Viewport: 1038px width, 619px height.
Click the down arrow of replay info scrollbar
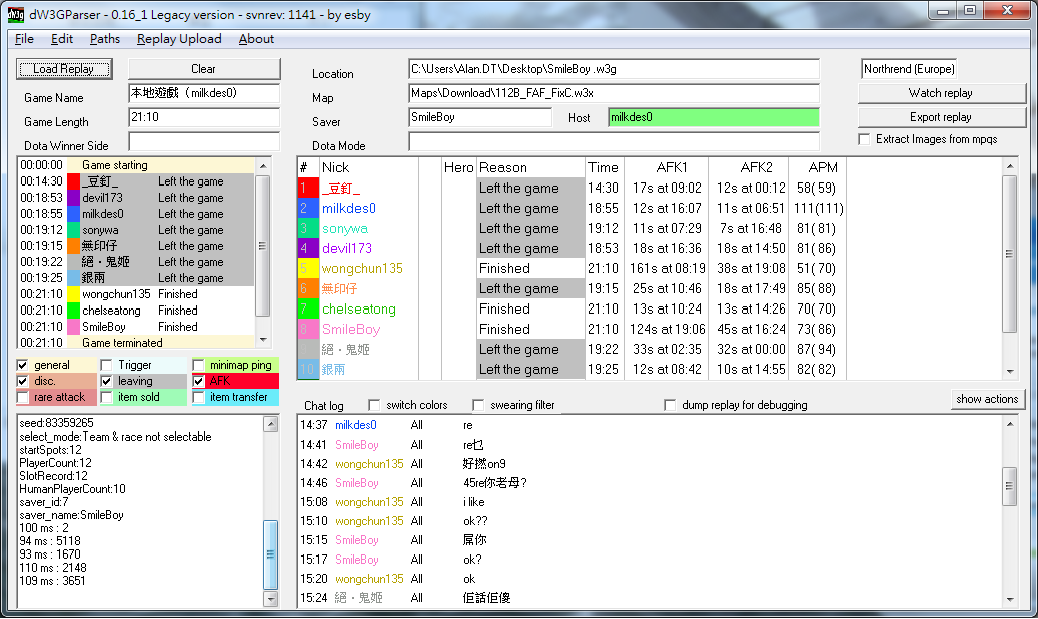[x=271, y=599]
